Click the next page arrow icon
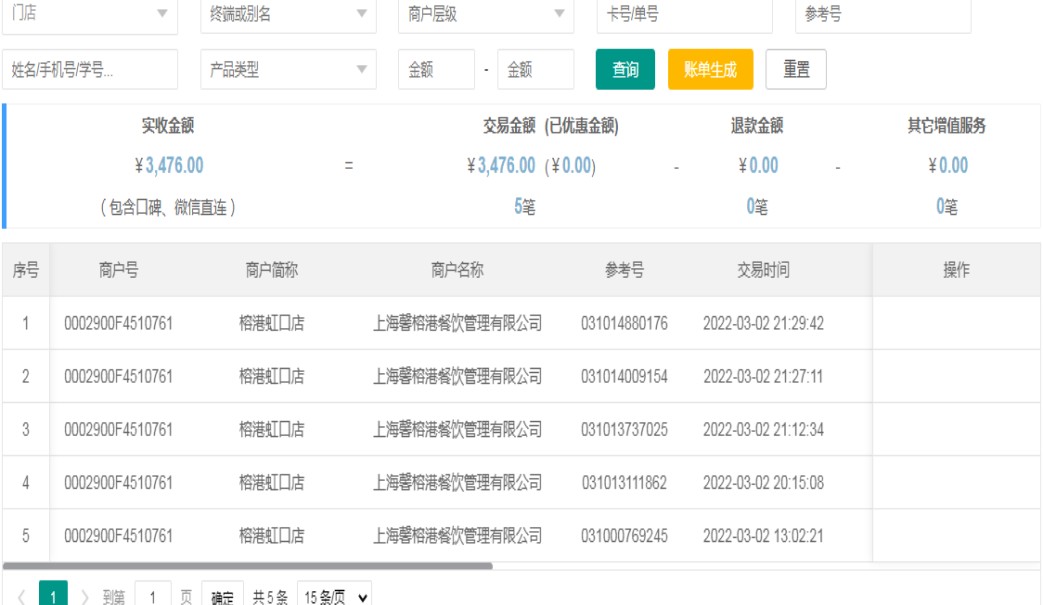This screenshot has width=1043, height=605. point(85,597)
